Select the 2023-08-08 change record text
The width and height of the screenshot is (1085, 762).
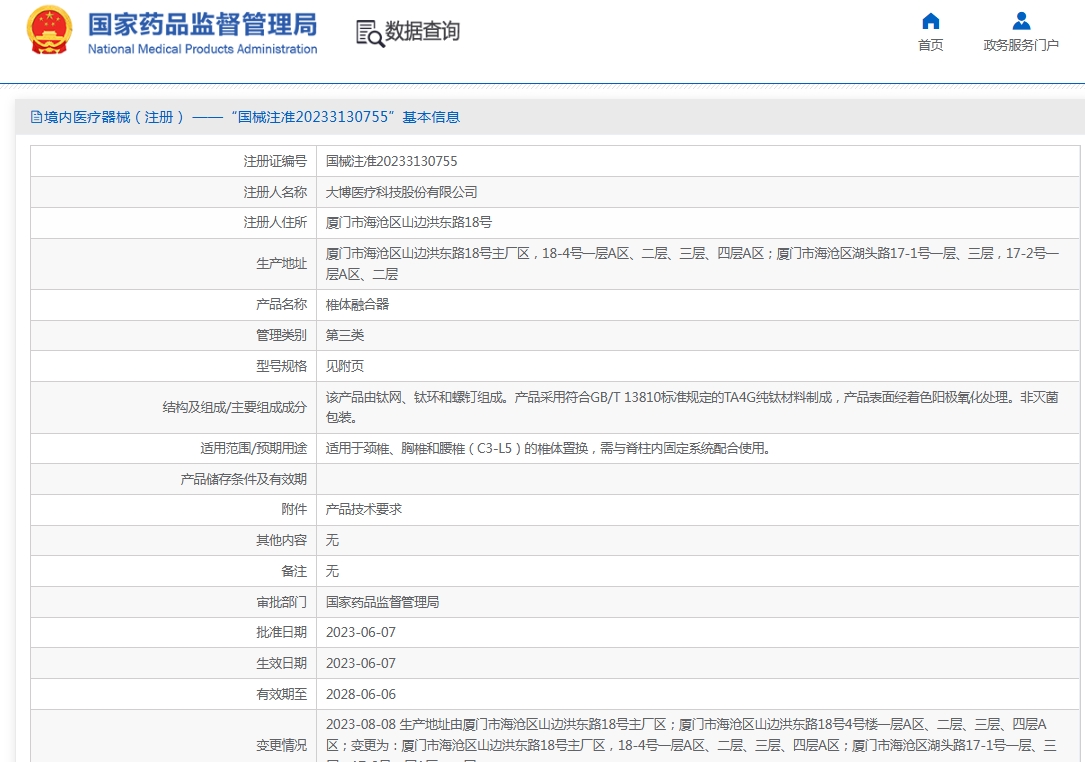(x=692, y=739)
